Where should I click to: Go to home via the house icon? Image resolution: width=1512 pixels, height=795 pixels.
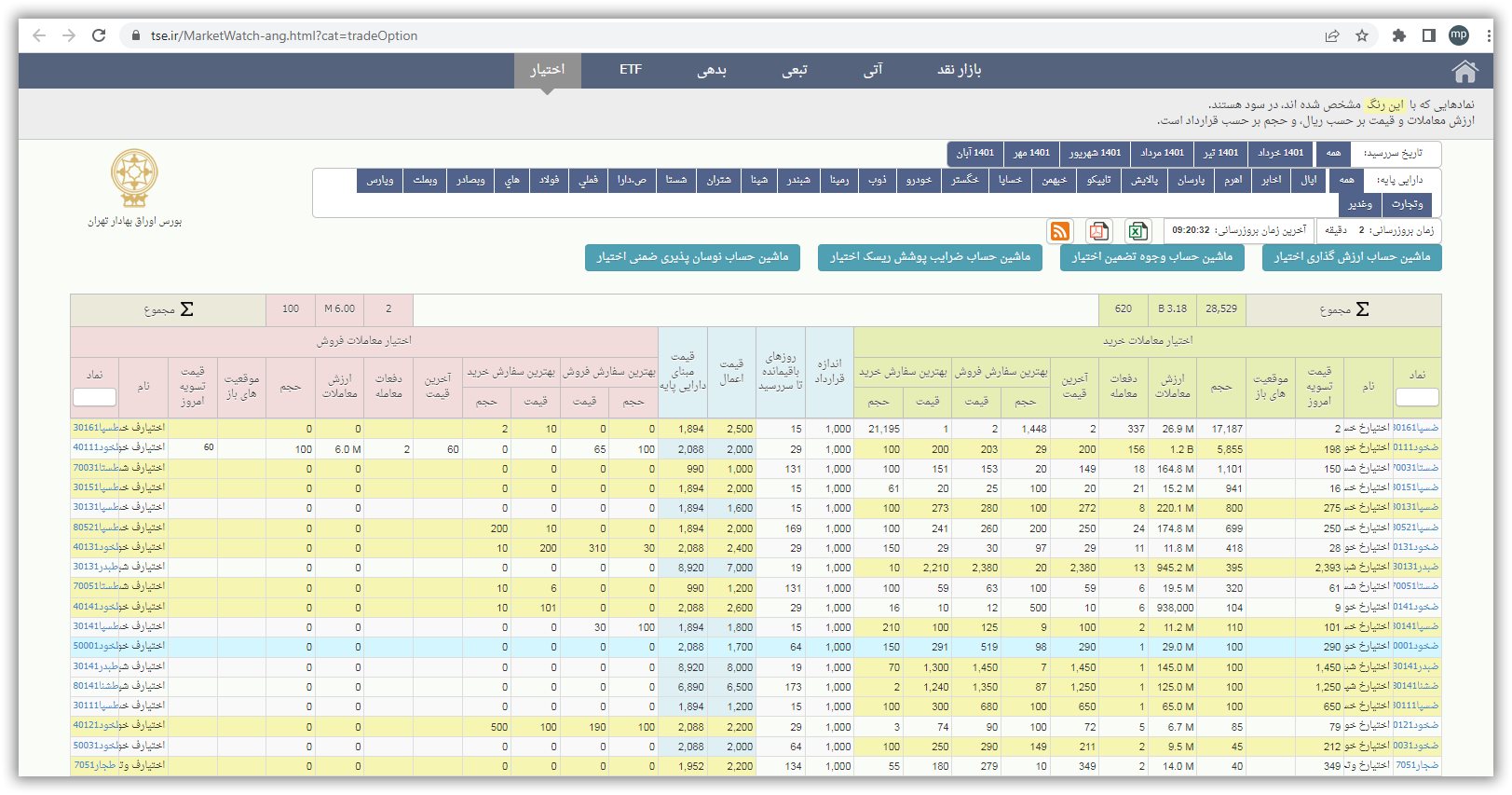1464,71
